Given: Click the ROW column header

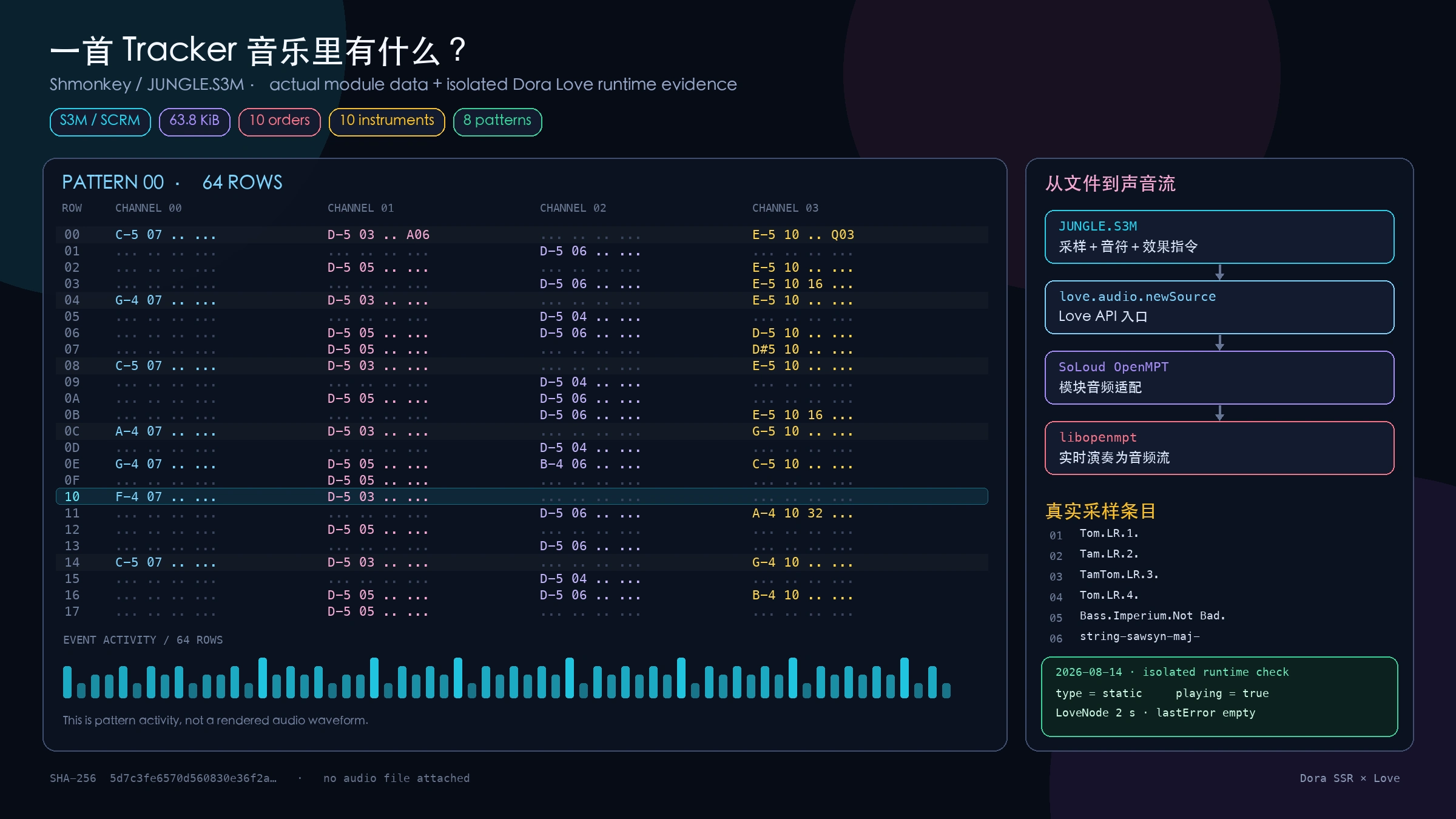Looking at the screenshot, I should [x=72, y=208].
